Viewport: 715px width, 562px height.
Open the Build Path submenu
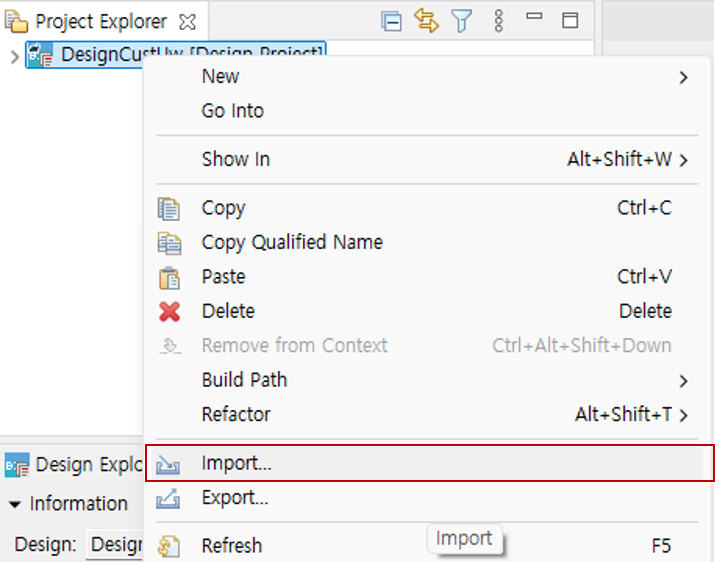point(244,380)
